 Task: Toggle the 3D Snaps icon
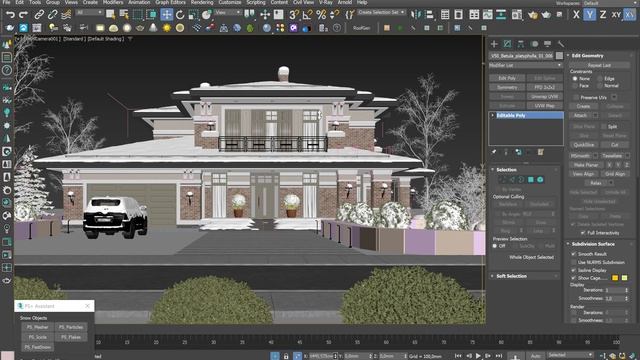point(294,15)
